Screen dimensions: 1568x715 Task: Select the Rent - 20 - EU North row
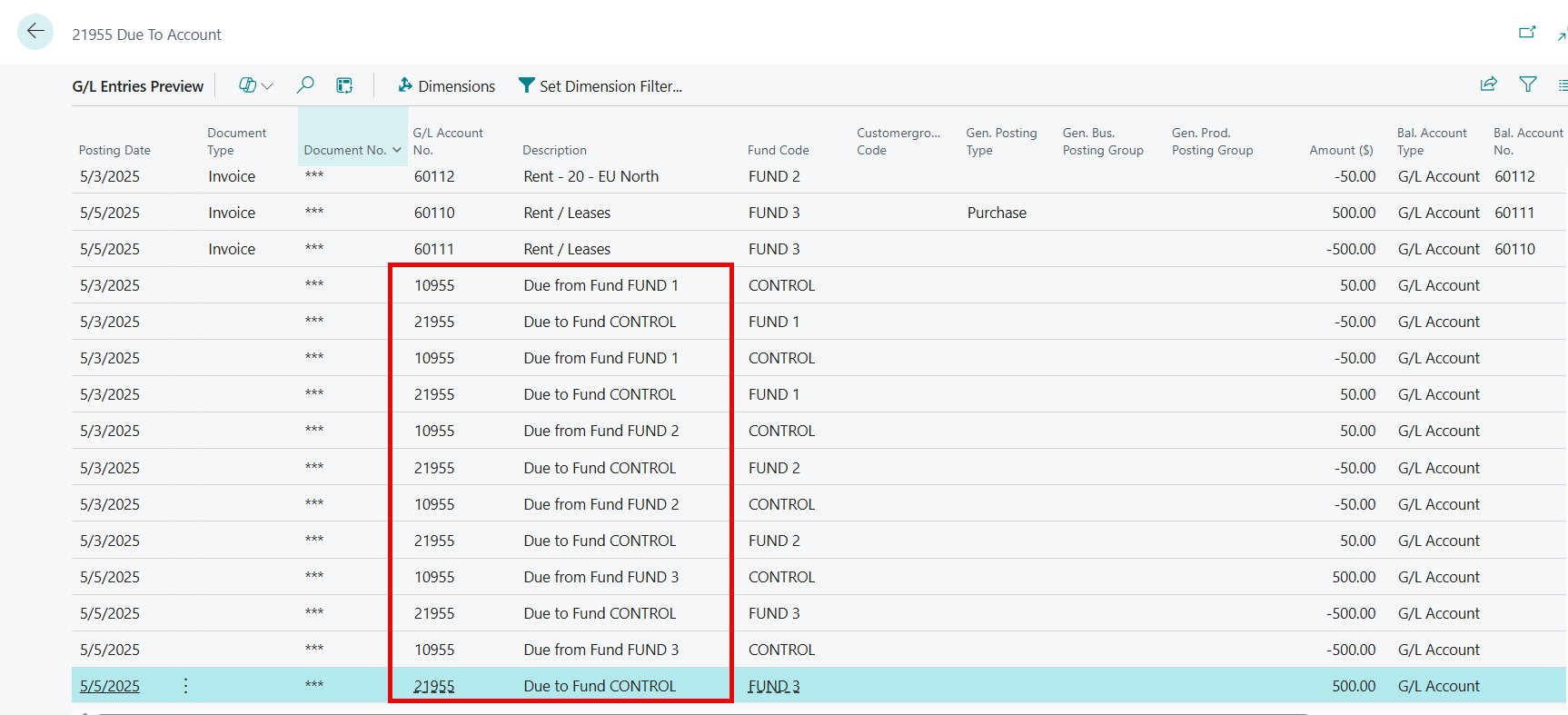(590, 177)
